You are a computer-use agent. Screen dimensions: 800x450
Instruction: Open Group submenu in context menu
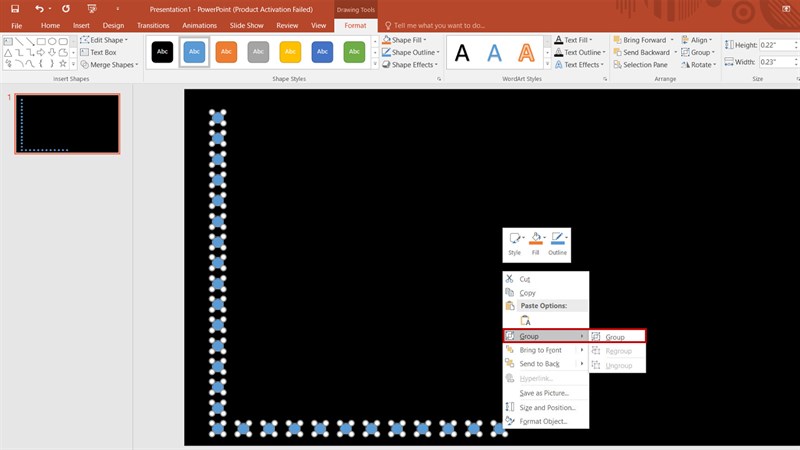[x=545, y=336]
